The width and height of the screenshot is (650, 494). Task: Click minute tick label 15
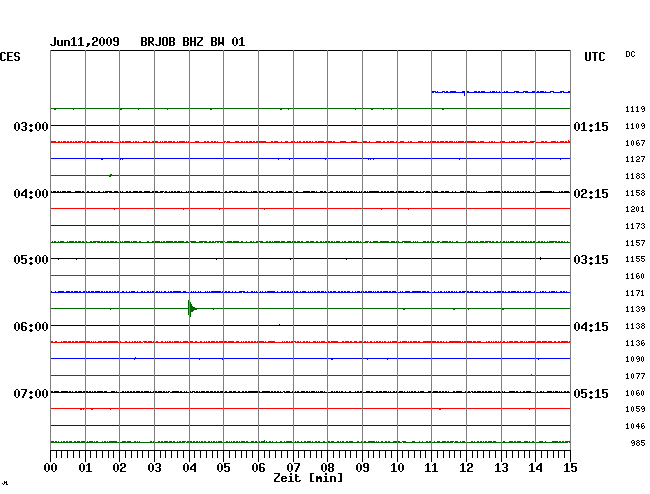570,468
